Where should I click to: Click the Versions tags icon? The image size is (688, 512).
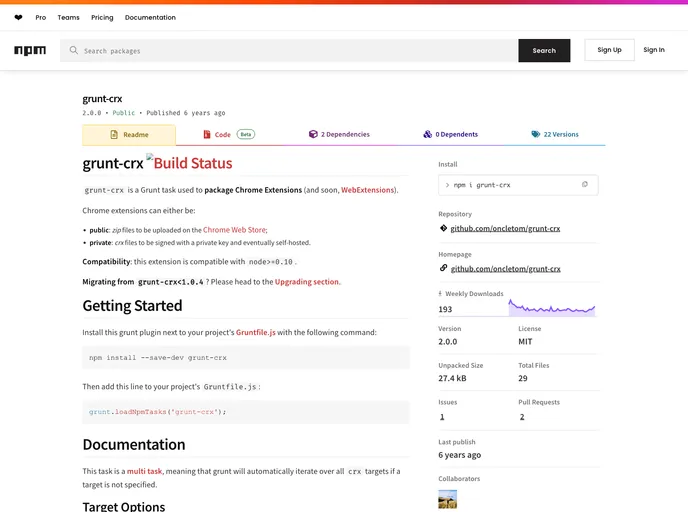(x=536, y=134)
